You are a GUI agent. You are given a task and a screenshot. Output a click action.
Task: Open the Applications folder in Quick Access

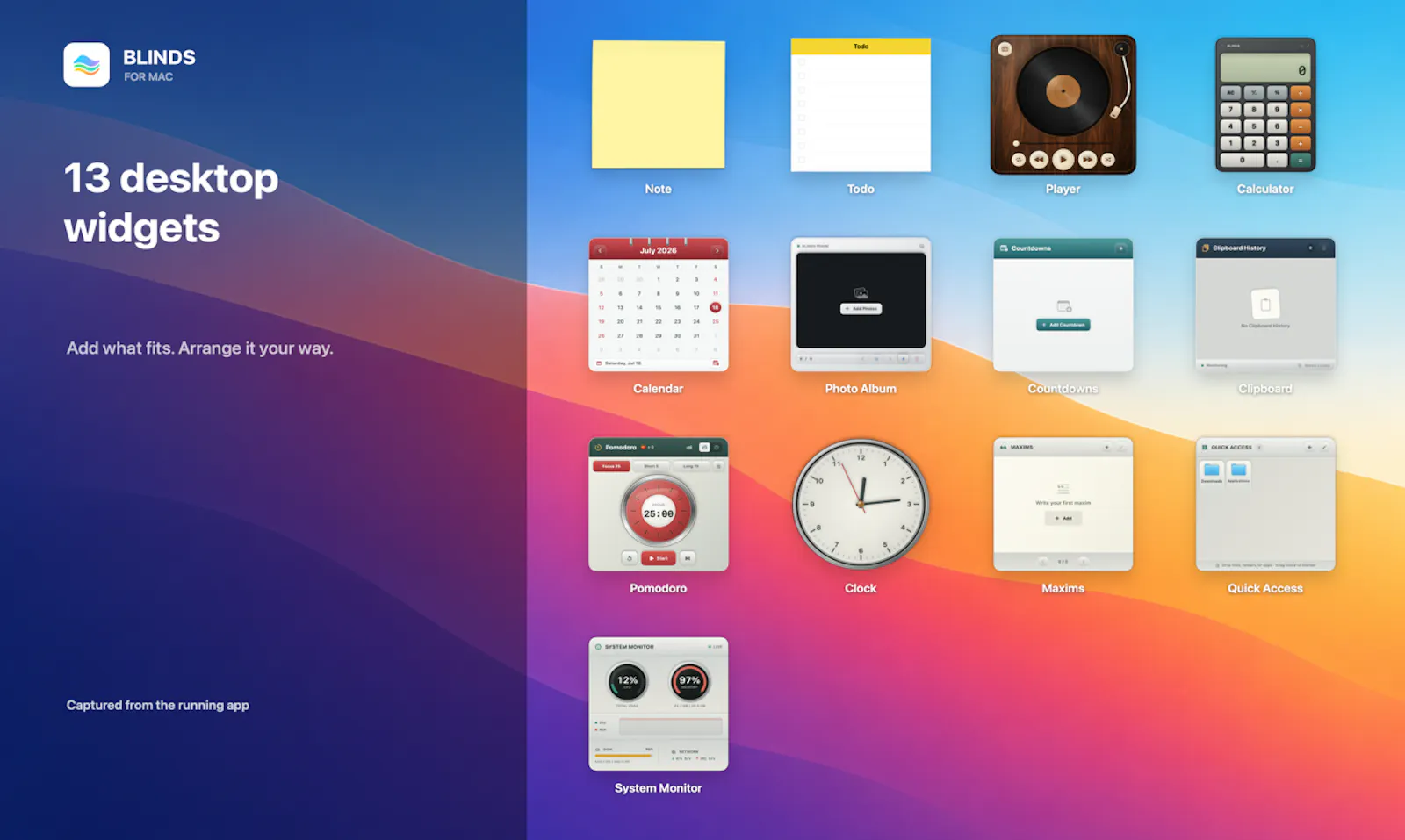[1239, 472]
